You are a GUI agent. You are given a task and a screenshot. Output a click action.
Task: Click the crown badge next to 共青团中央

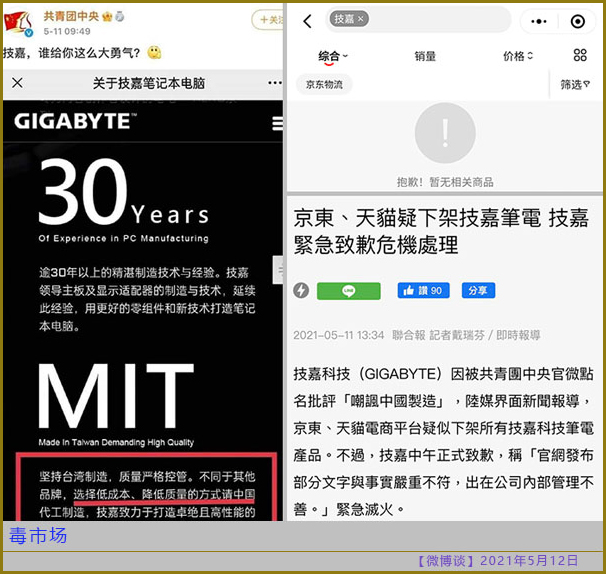click(107, 16)
